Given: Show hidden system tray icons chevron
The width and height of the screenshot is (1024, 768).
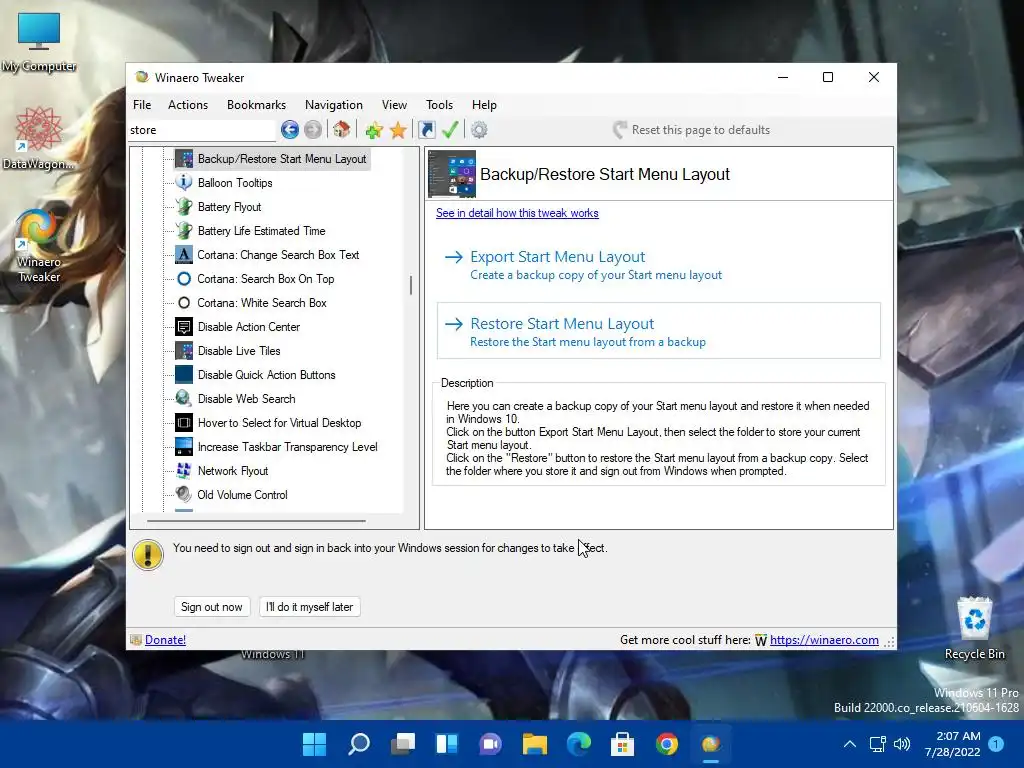Looking at the screenshot, I should coord(850,744).
